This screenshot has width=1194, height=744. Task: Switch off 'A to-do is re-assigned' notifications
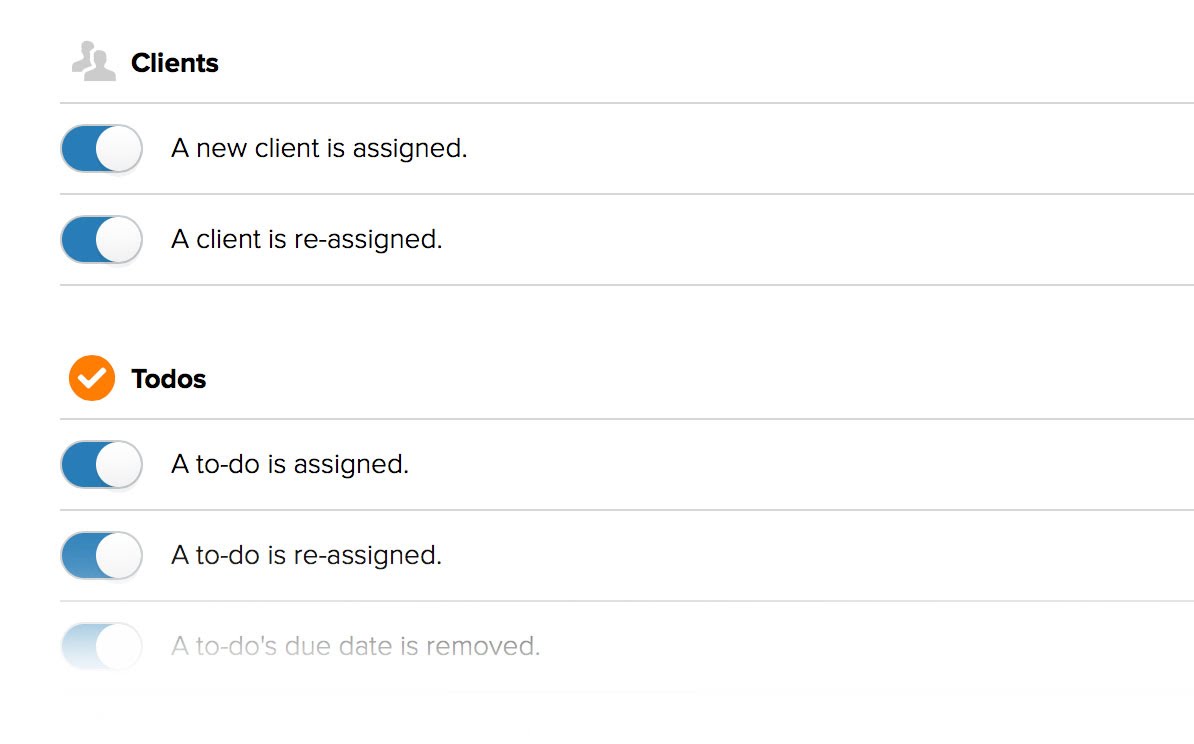click(x=100, y=555)
